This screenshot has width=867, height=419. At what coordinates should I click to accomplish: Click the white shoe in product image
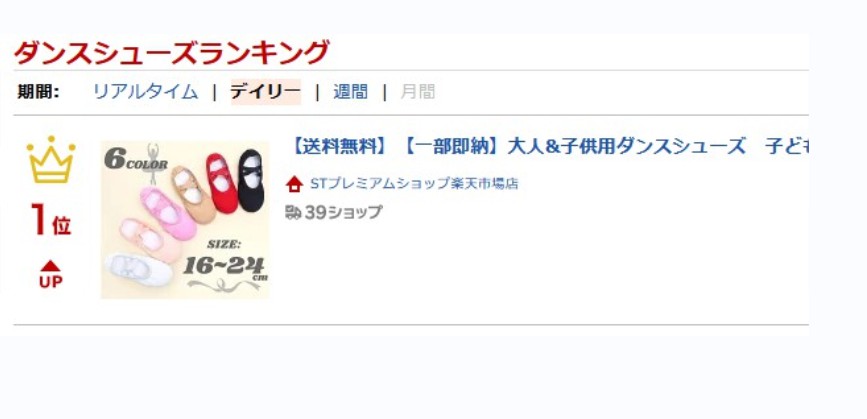pyautogui.click(x=139, y=270)
